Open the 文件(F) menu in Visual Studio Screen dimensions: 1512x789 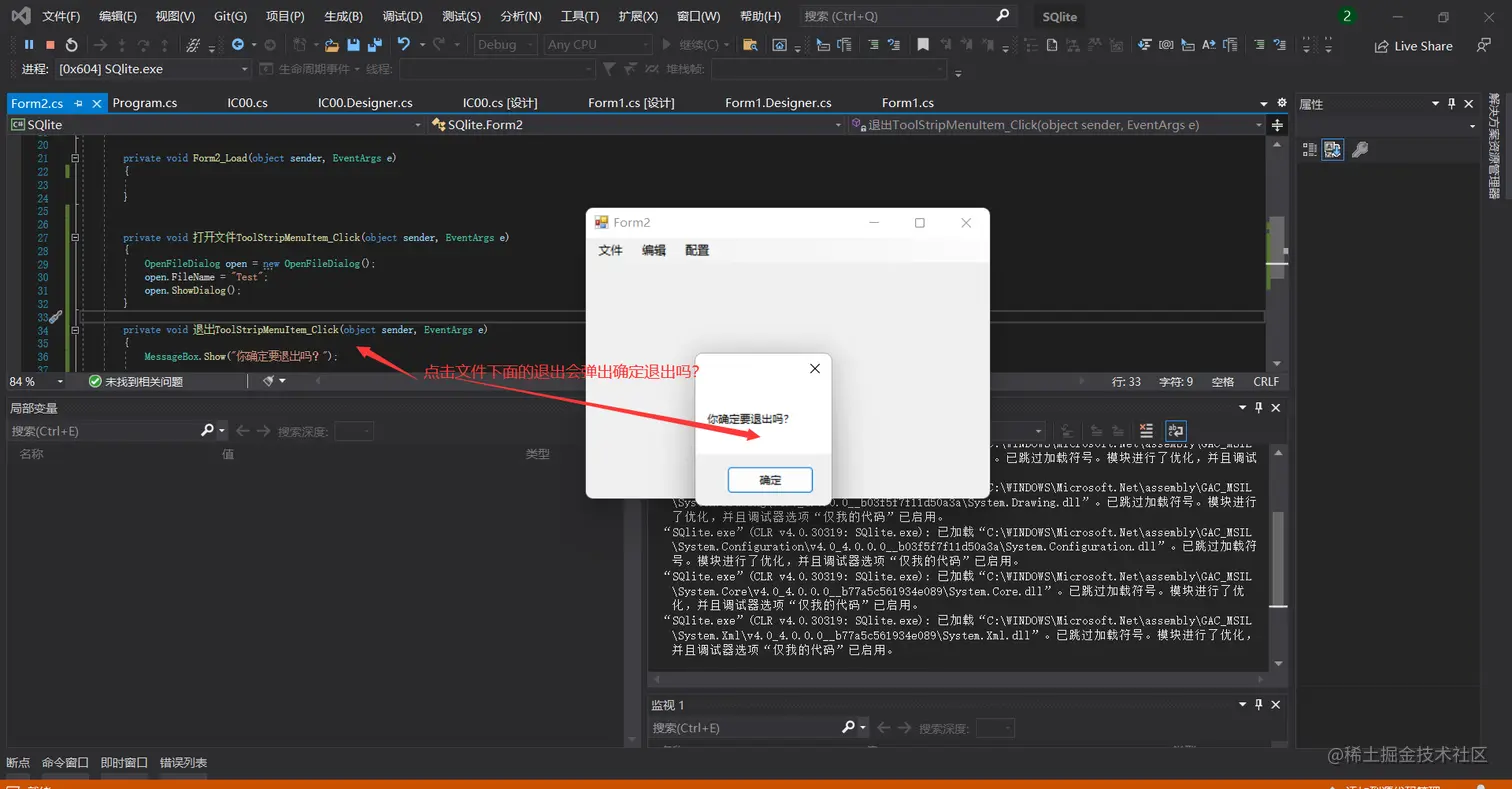(x=62, y=16)
